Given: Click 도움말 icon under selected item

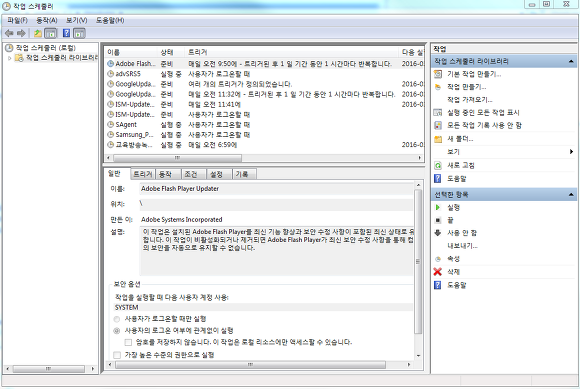Looking at the screenshot, I should tap(438, 285).
